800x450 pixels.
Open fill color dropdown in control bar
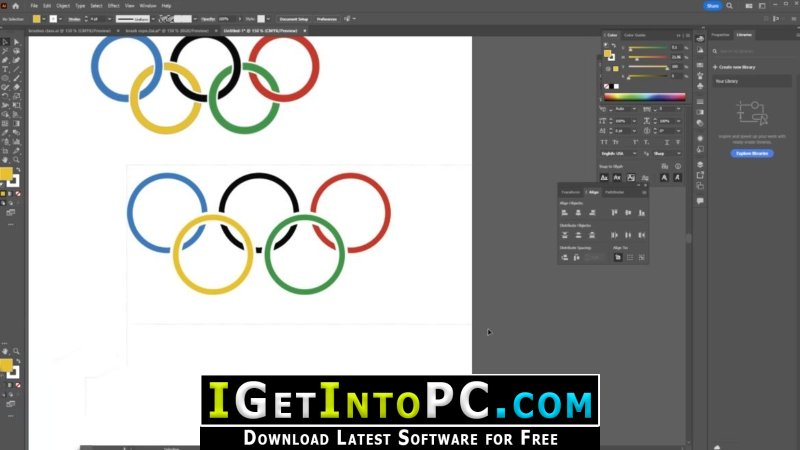point(44,19)
